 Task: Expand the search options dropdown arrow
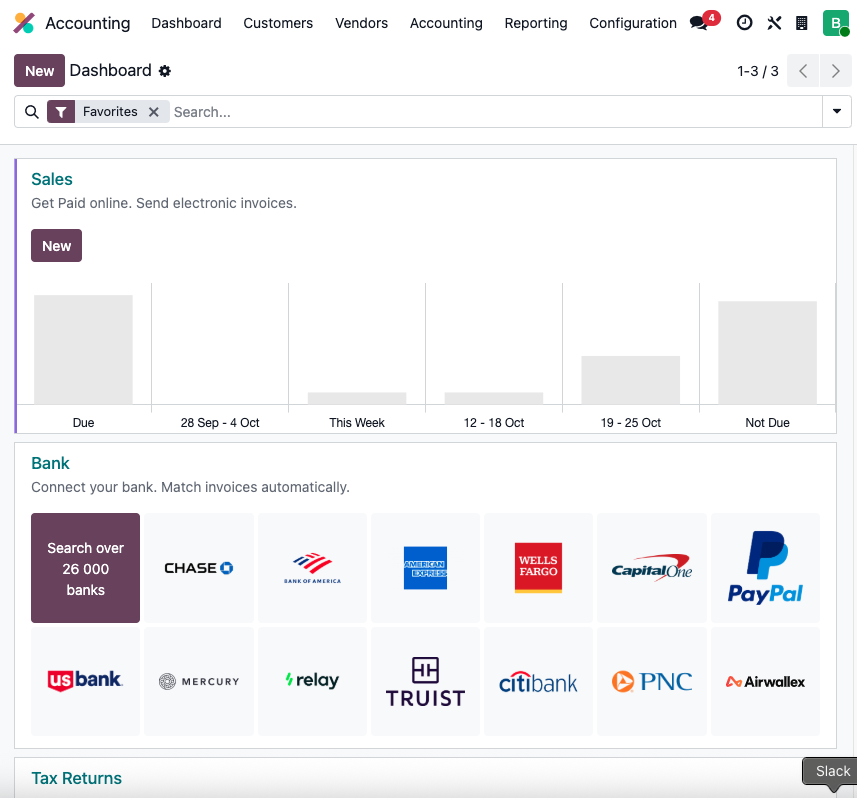(x=837, y=112)
